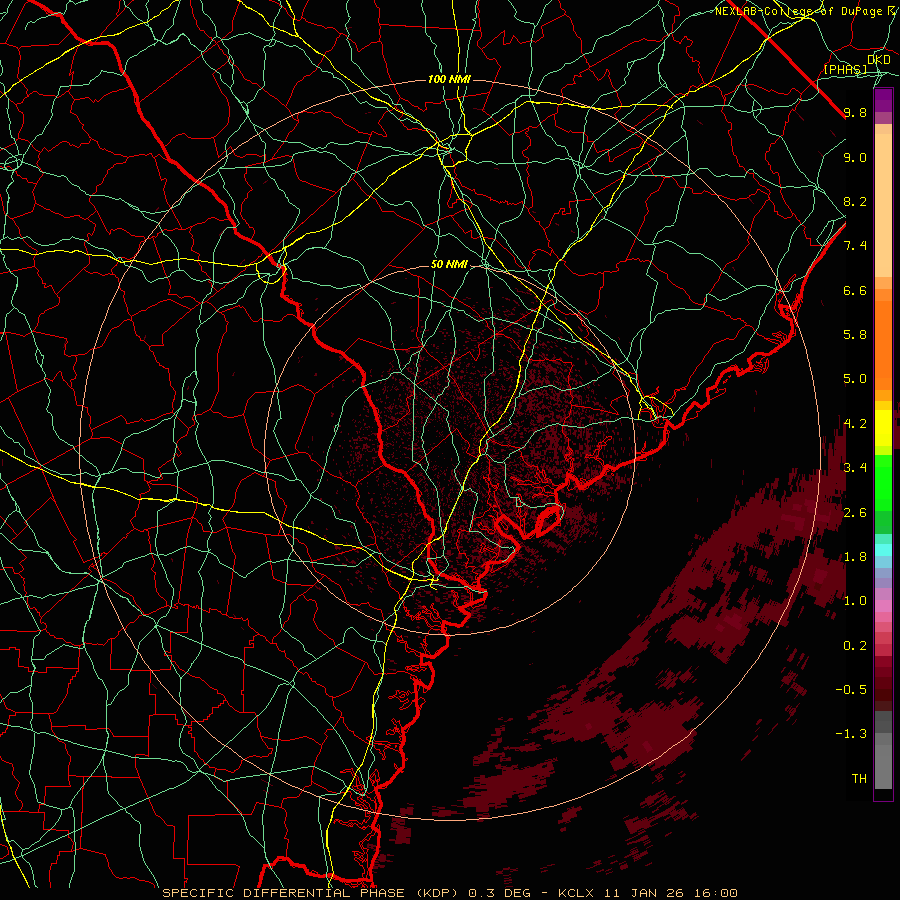Click the 2.6 value on the color scale
900x900 pixels.
pos(855,512)
